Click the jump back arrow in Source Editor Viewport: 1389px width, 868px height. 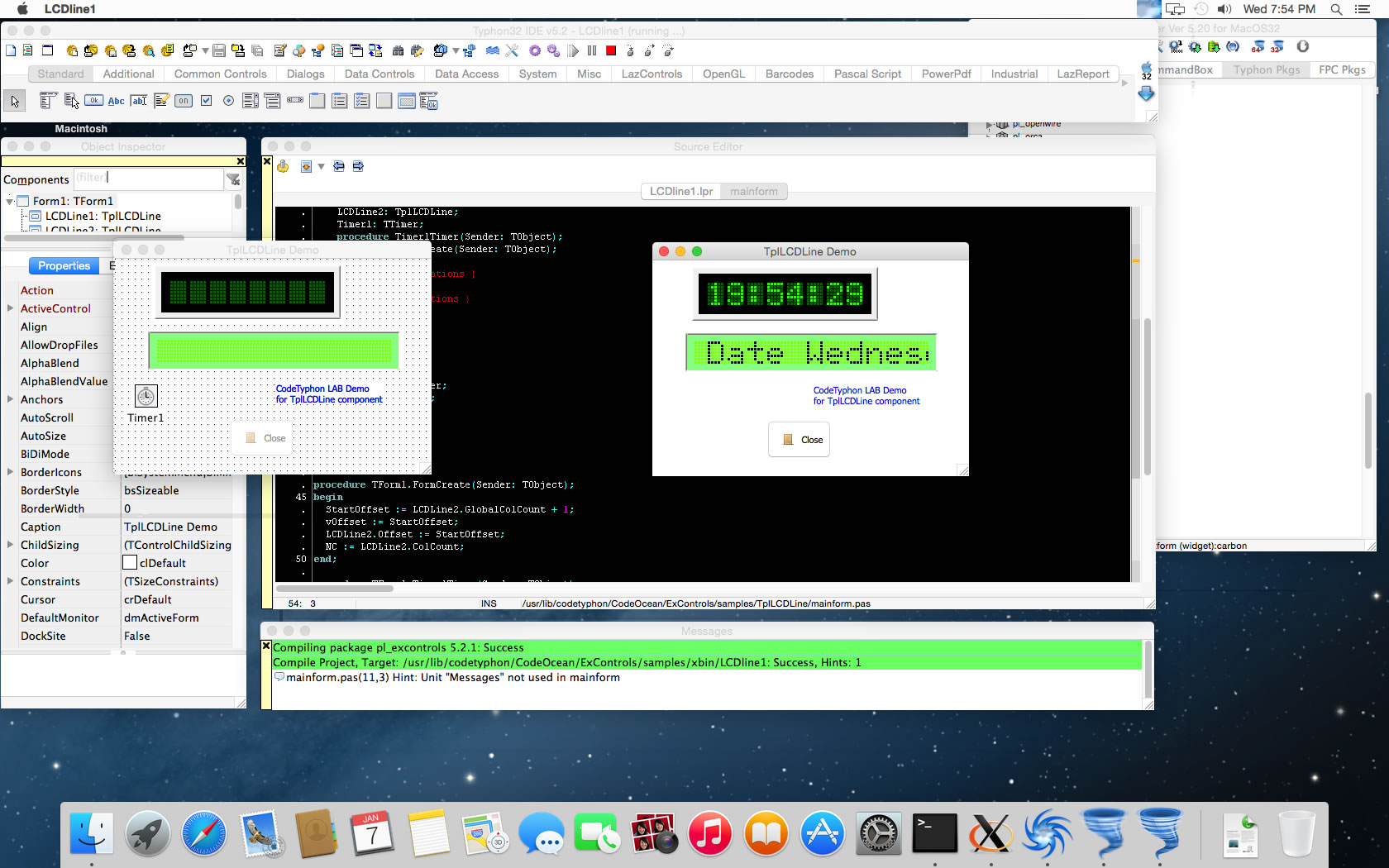[x=339, y=166]
